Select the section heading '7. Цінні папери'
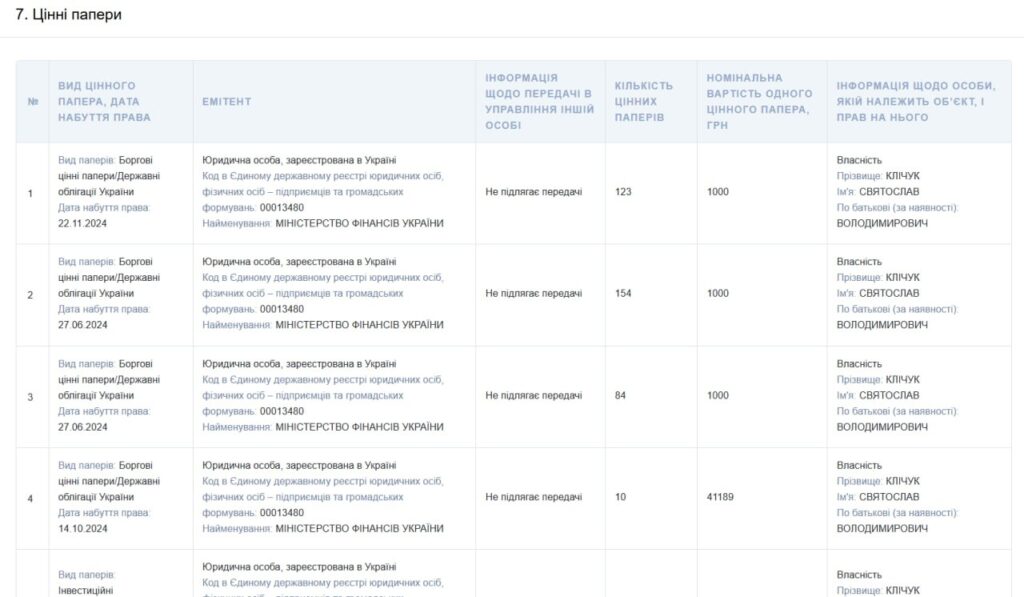1024x597 pixels. [69, 14]
